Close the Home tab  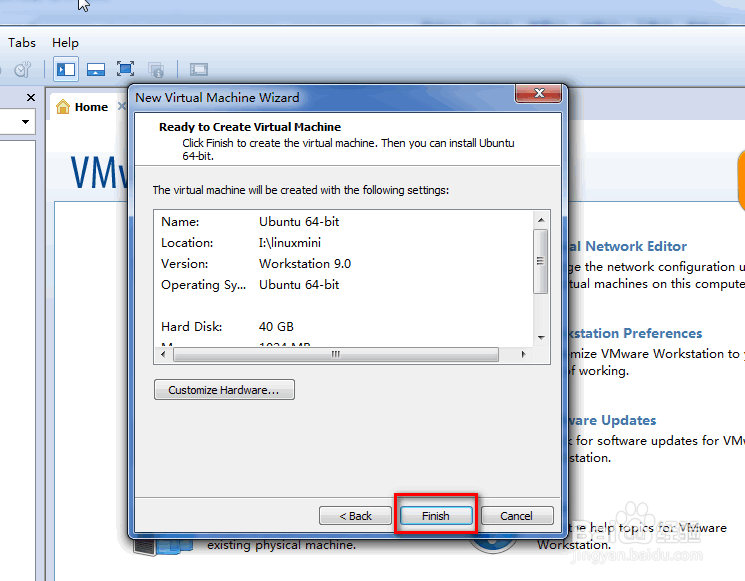(x=122, y=106)
